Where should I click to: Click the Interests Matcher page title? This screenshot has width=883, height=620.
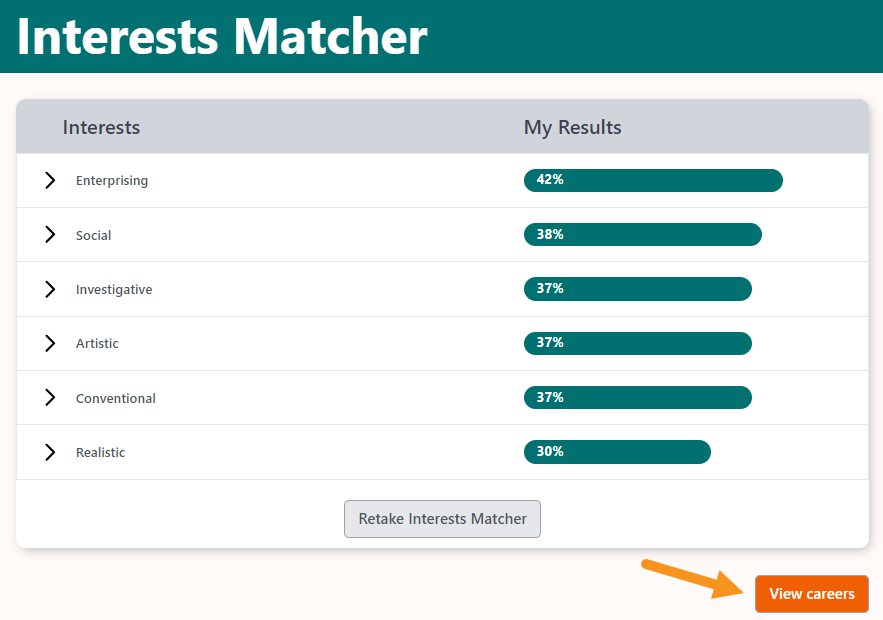(222, 36)
